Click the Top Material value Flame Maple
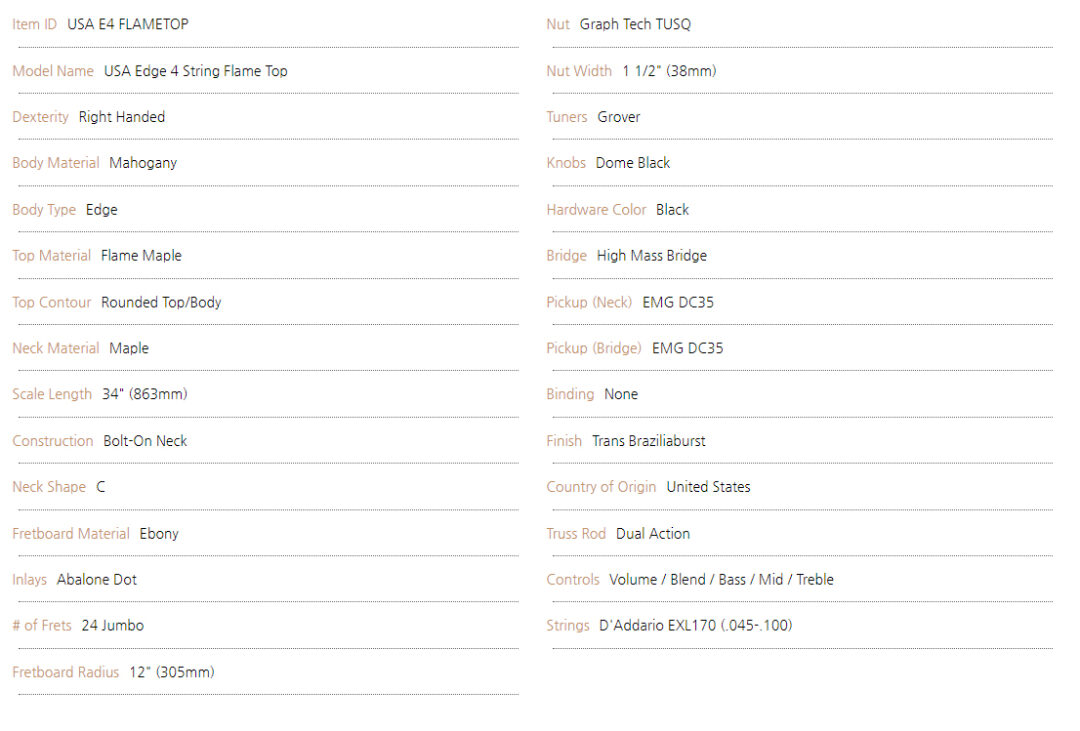This screenshot has height=731, width=1080. (141, 256)
